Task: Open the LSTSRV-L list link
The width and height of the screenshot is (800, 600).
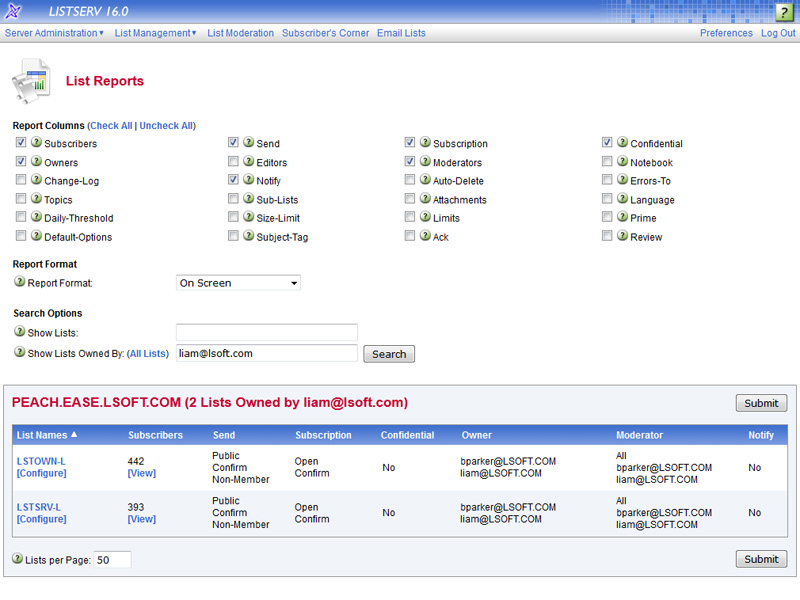Action: [39, 507]
